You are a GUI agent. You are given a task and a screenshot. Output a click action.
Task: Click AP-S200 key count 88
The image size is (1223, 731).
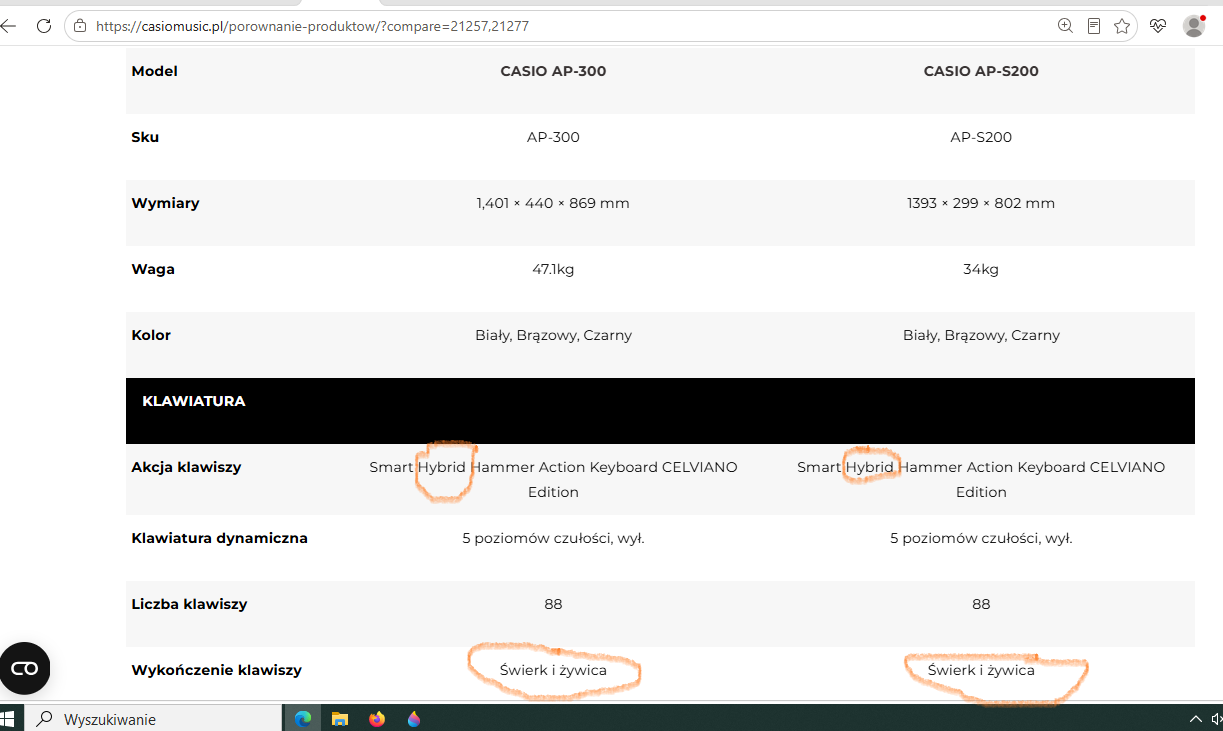(981, 604)
